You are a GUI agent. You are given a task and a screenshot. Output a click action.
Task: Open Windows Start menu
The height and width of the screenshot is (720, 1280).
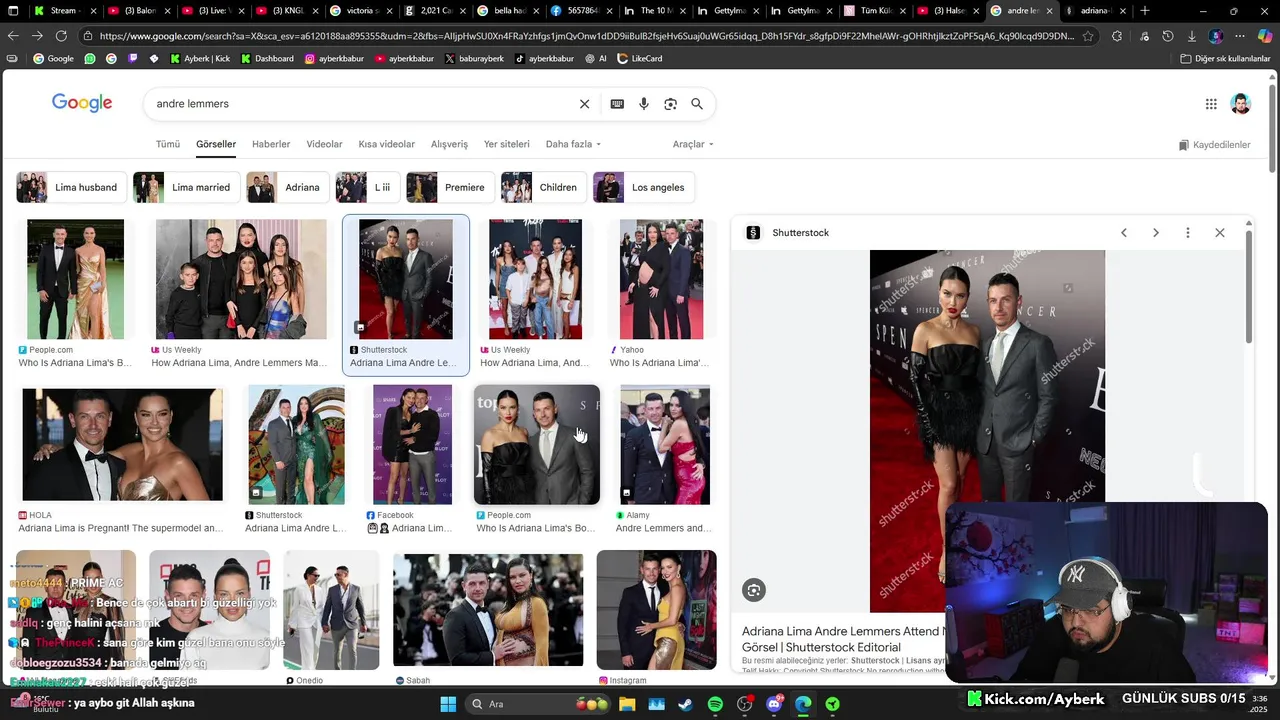[448, 704]
